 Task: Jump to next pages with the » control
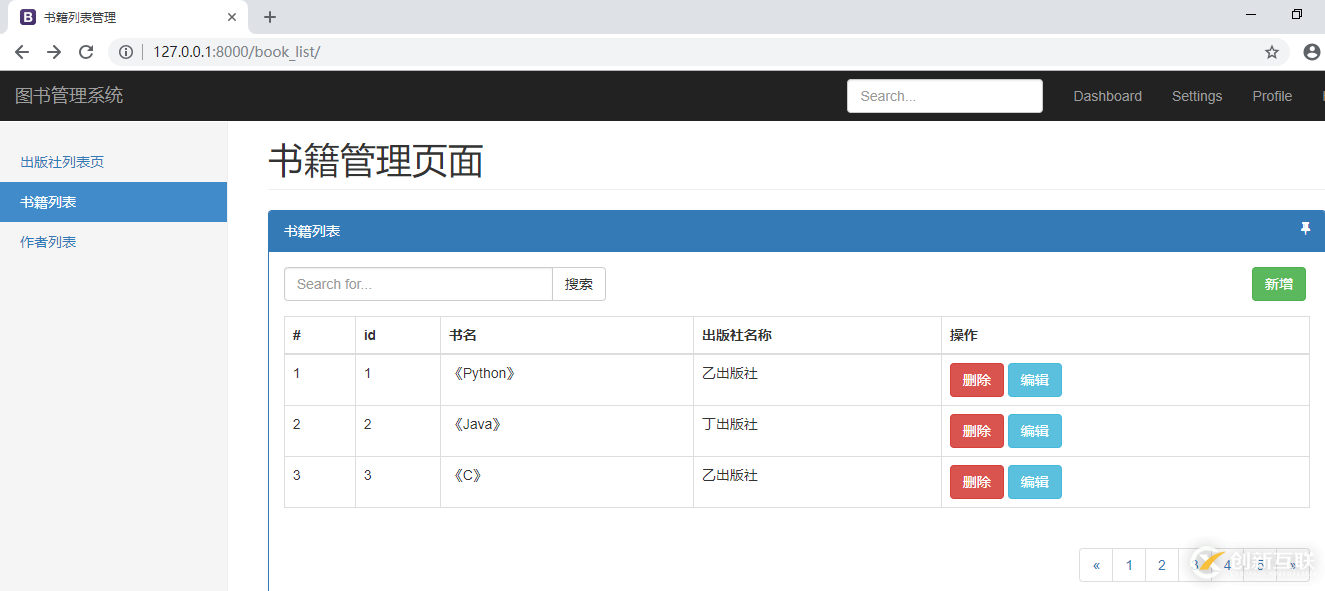coord(1293,565)
